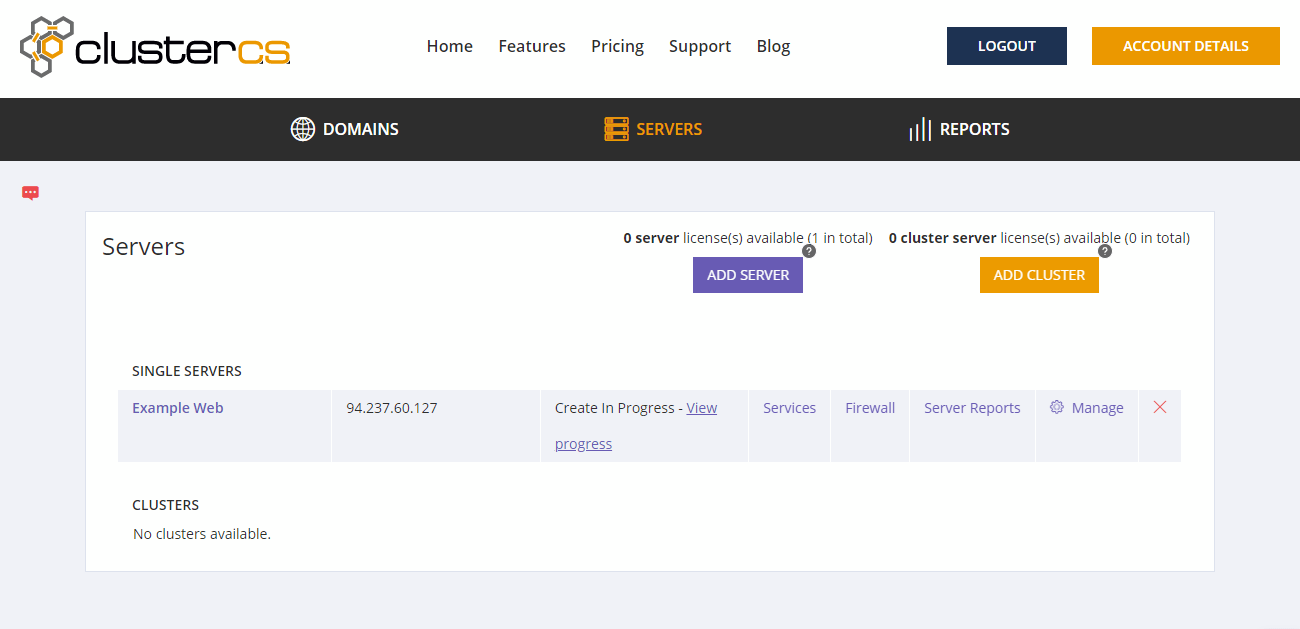Open the Blog link
The height and width of the screenshot is (629, 1300).
click(773, 46)
